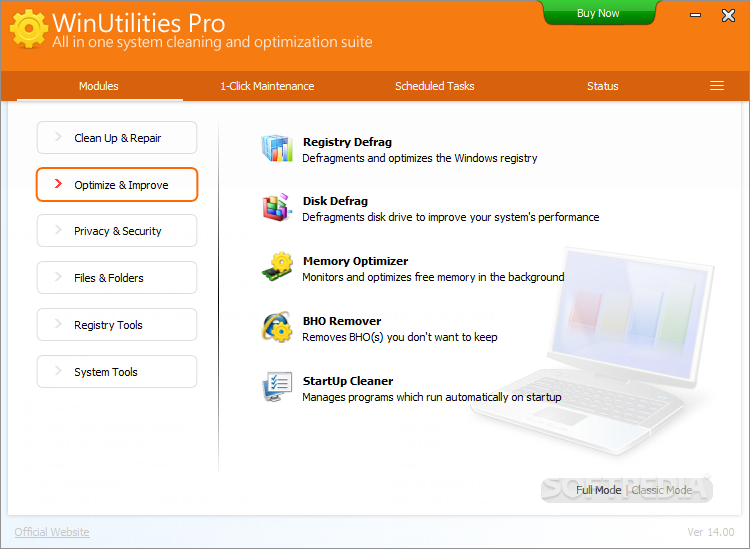Select Clean Up & Repair category

117,138
